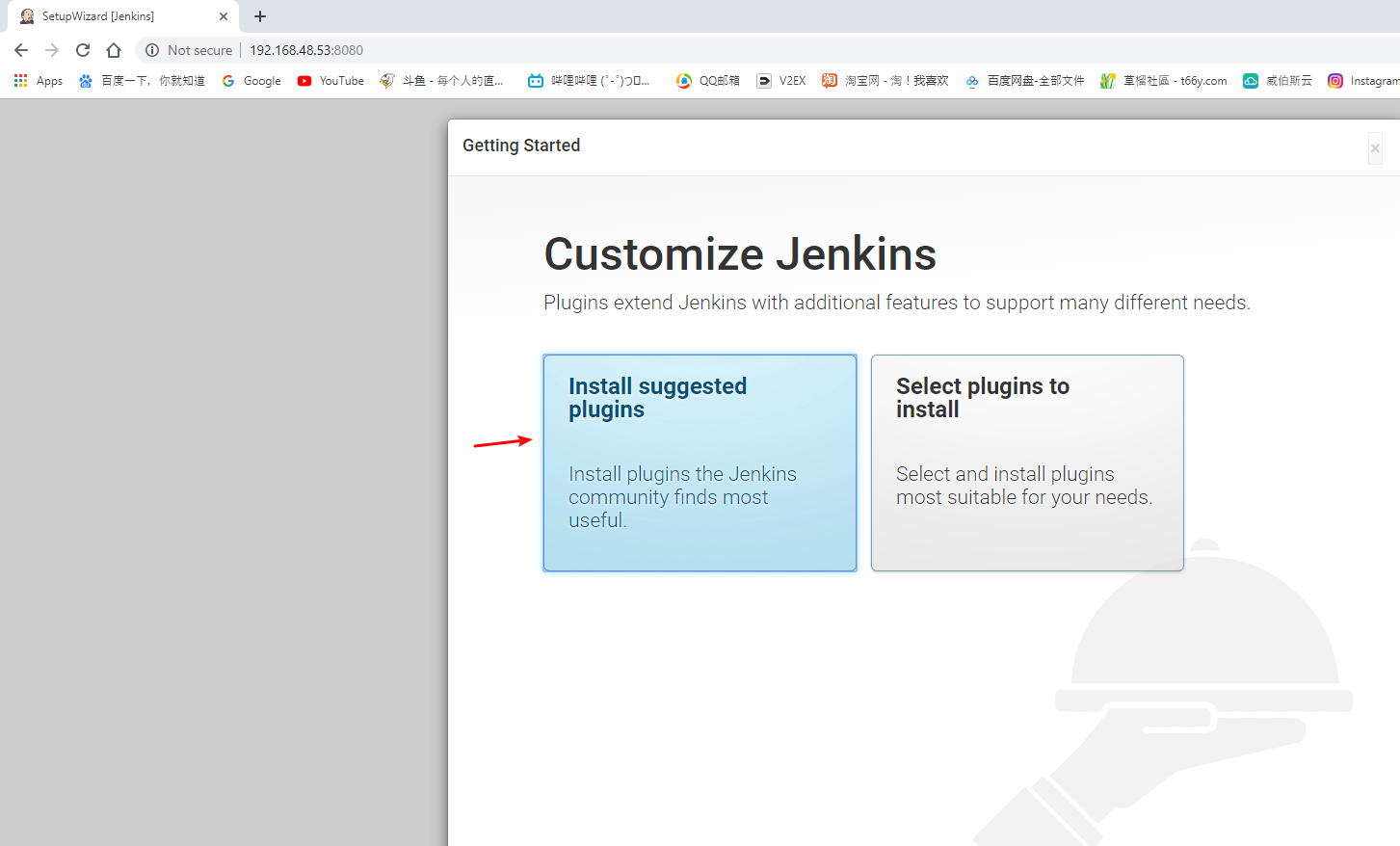This screenshot has height=846, width=1400.
Task: Click the address bar URL
Action: click(x=306, y=50)
